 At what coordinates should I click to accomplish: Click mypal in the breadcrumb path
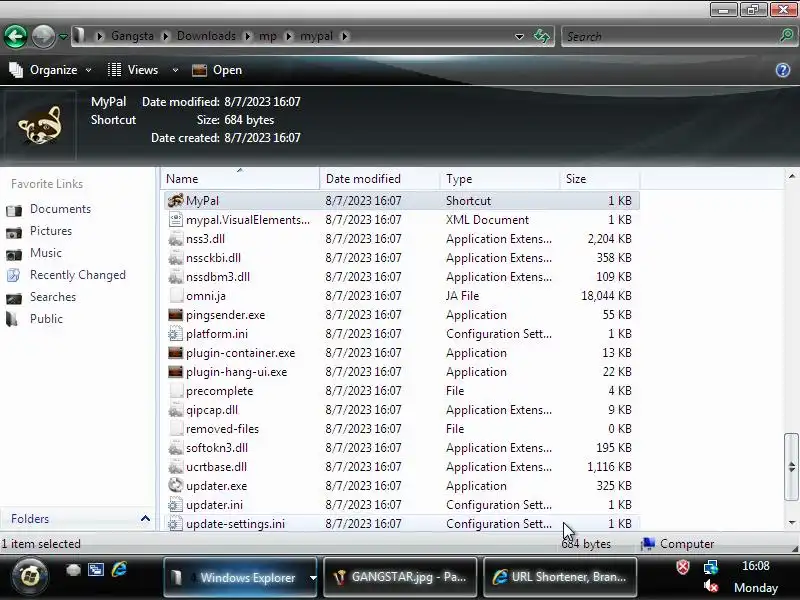point(316,36)
